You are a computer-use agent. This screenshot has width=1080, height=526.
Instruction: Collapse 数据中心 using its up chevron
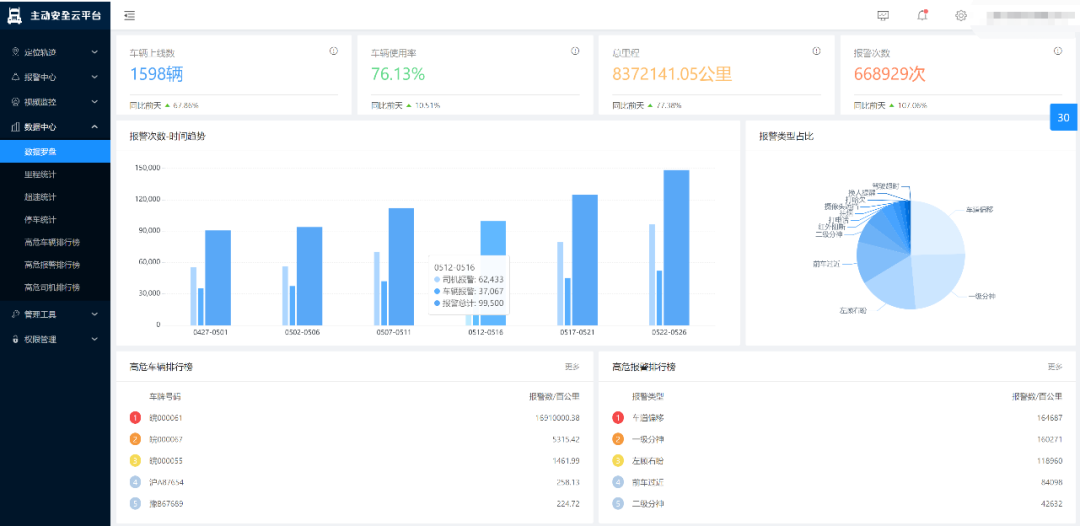(x=94, y=127)
